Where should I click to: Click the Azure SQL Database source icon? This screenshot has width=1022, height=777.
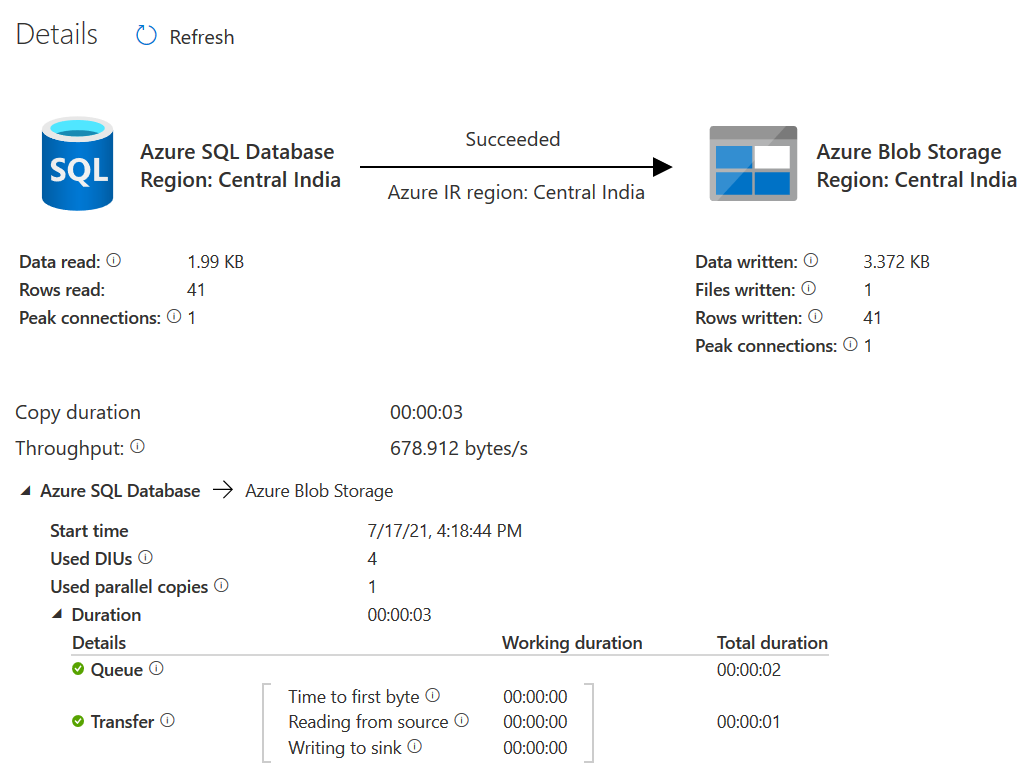pyautogui.click(x=76, y=163)
